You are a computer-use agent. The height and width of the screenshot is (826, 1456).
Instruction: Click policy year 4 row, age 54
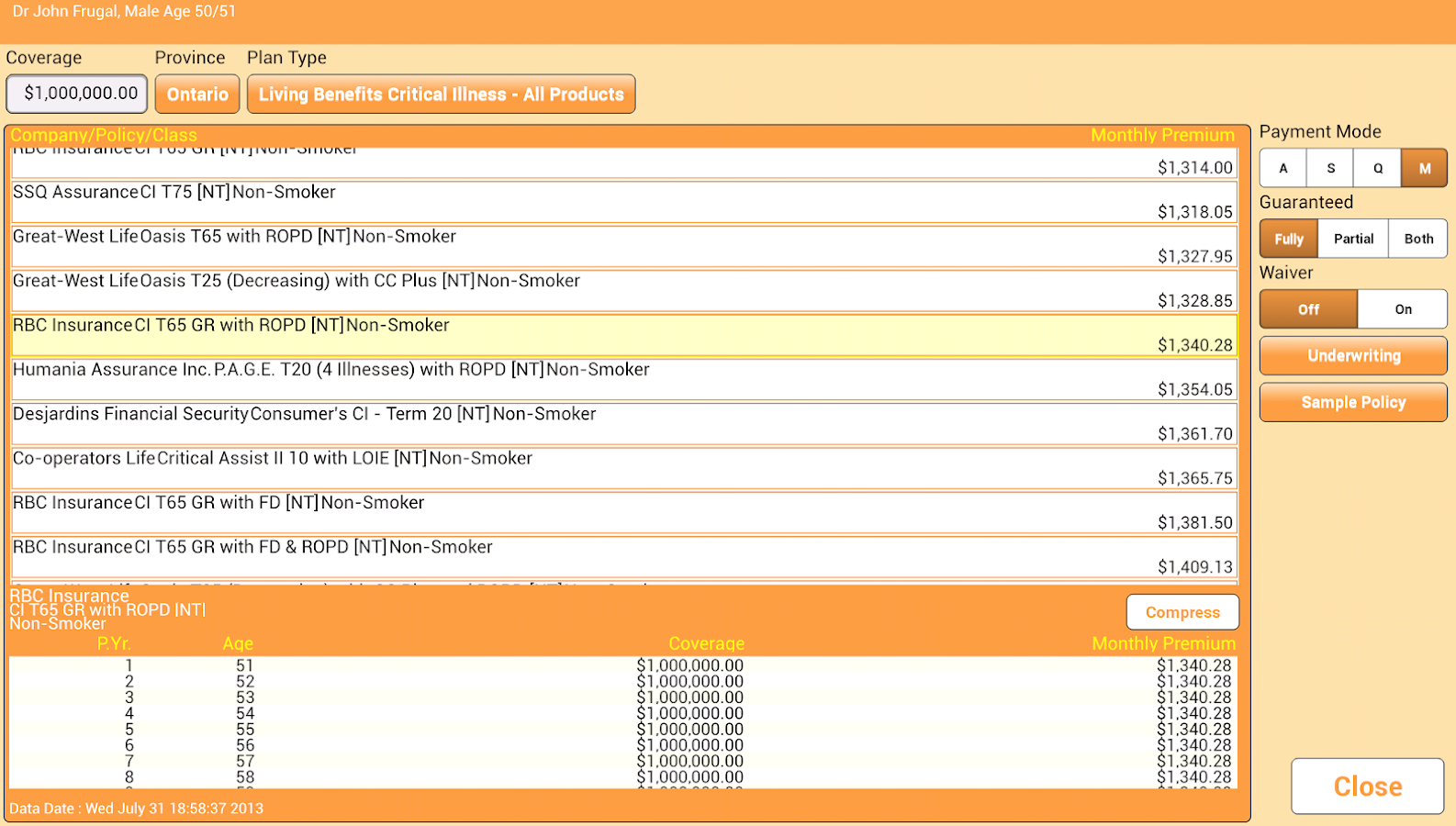pyautogui.click(x=623, y=713)
